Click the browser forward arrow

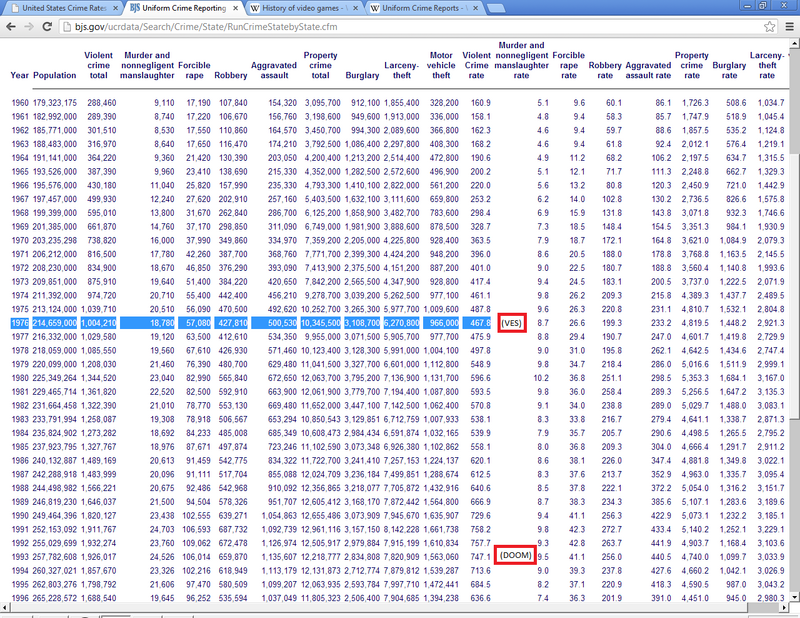click(x=29, y=27)
